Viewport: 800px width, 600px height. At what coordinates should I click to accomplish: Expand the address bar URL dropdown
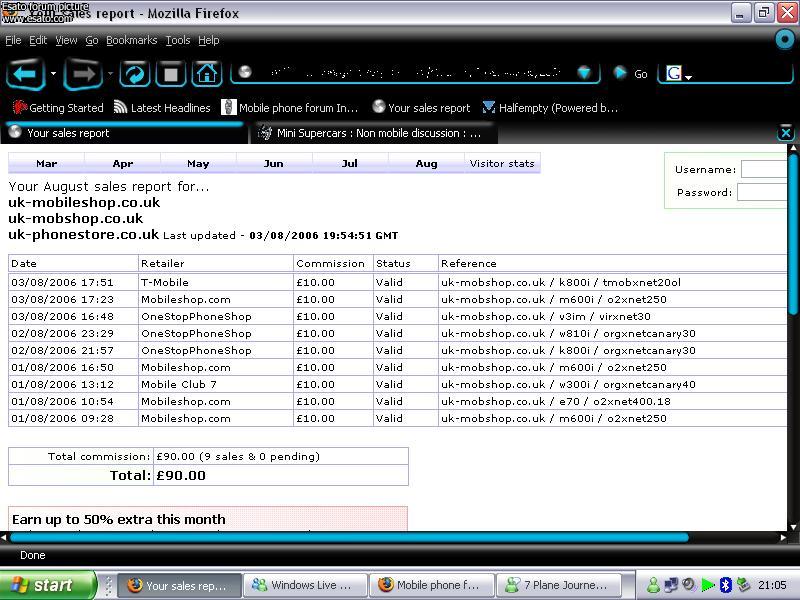coord(584,73)
